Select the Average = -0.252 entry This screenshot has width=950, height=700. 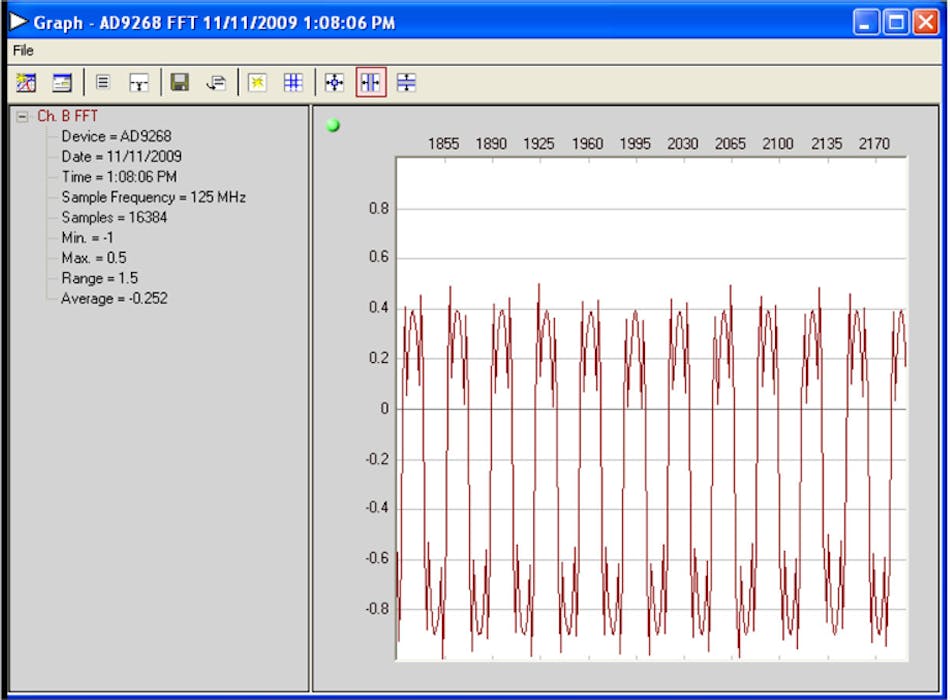[114, 298]
